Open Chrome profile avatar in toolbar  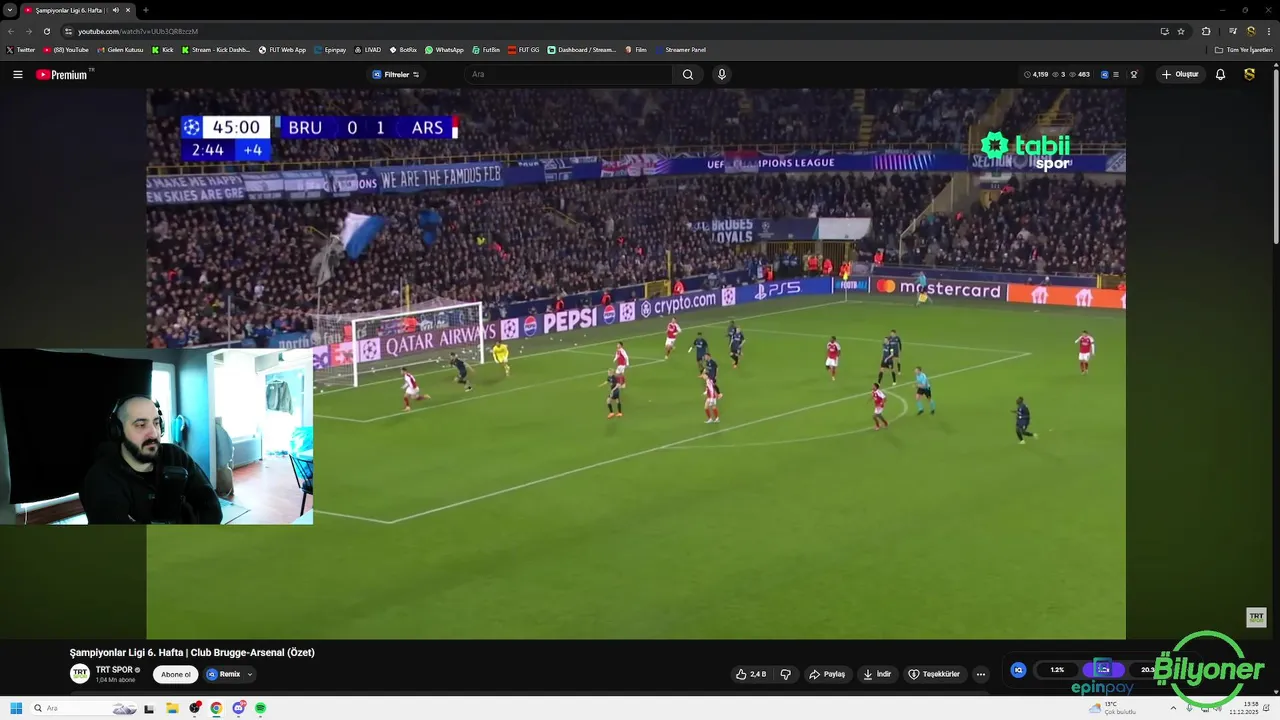(x=1251, y=31)
